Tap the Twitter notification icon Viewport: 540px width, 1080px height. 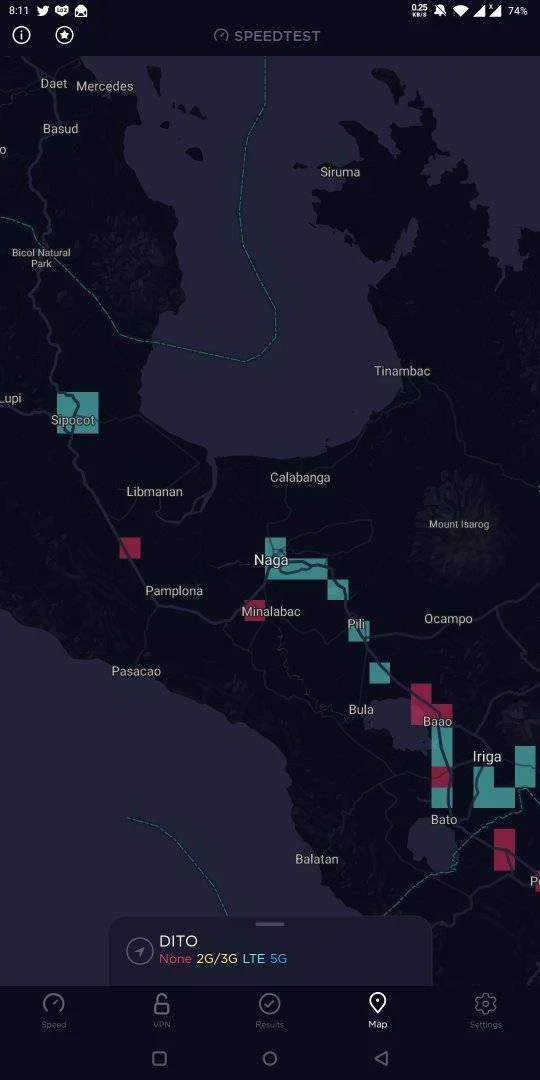pos(43,11)
